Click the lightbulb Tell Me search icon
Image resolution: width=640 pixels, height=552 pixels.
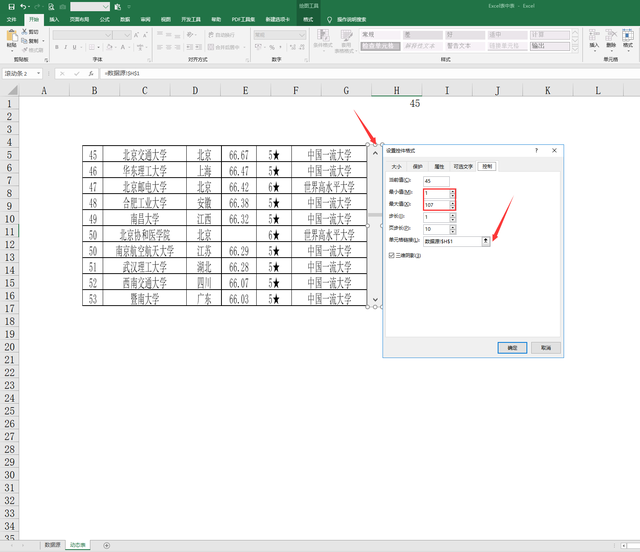329,20
